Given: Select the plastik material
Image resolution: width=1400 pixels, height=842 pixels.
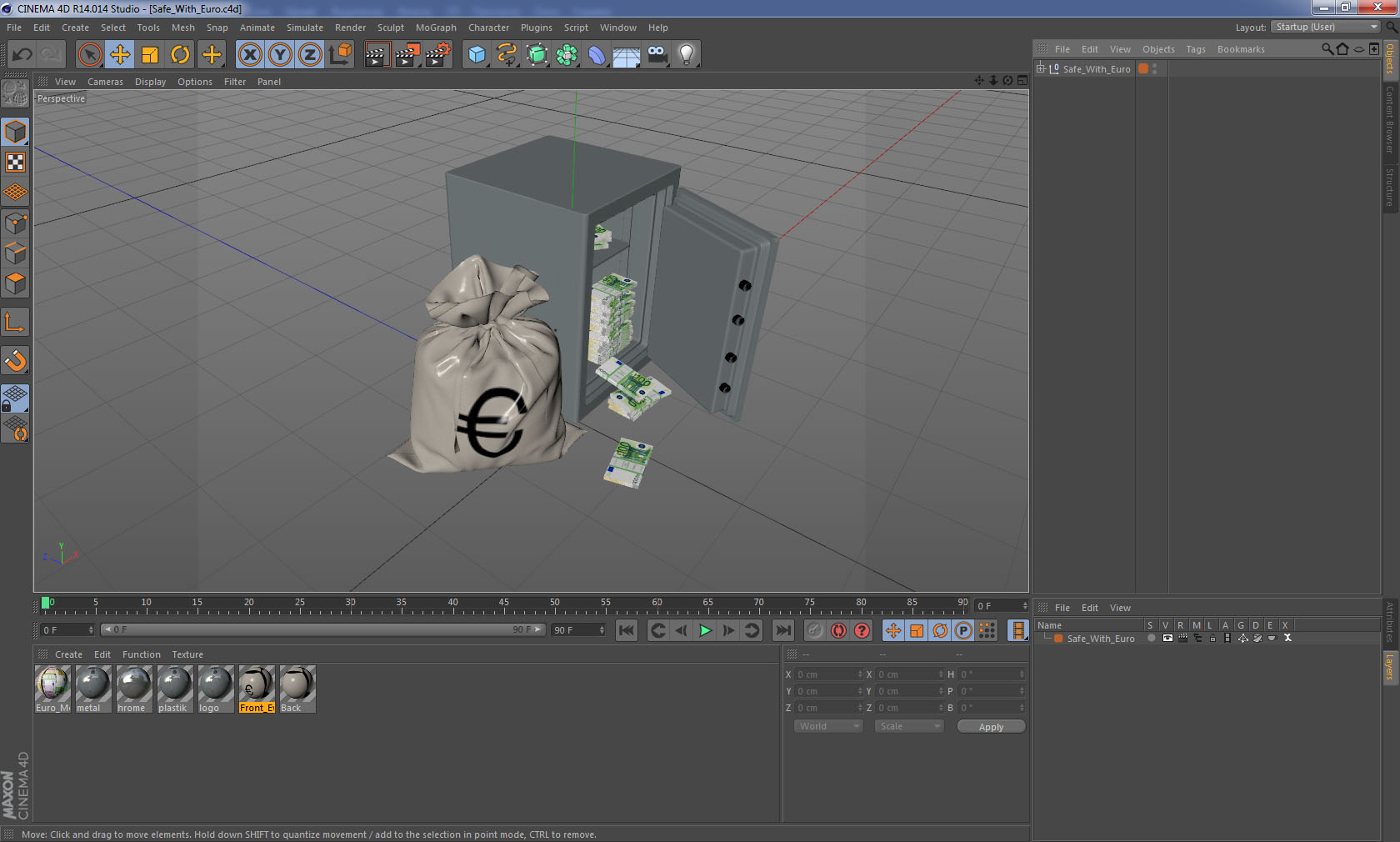Looking at the screenshot, I should coord(175,689).
